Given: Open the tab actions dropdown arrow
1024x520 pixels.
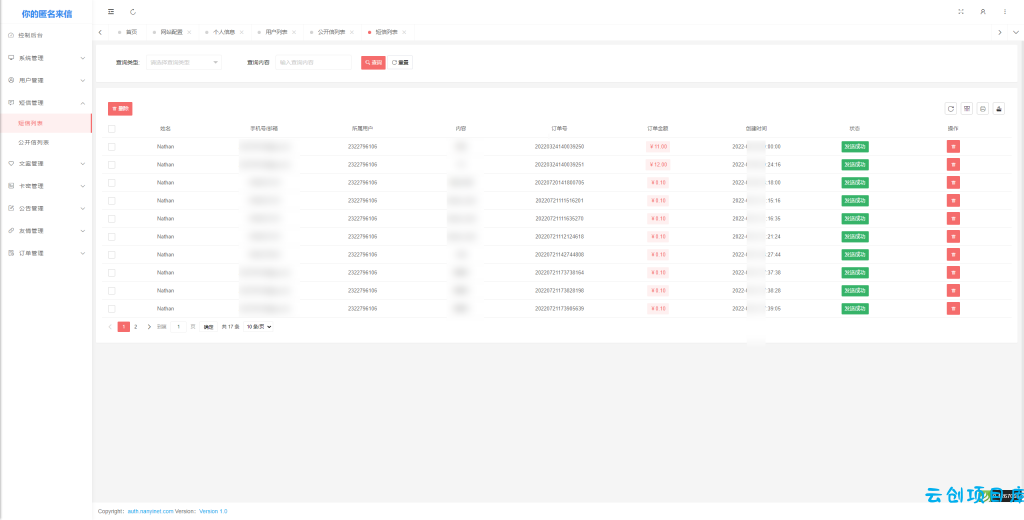Looking at the screenshot, I should 1016,32.
